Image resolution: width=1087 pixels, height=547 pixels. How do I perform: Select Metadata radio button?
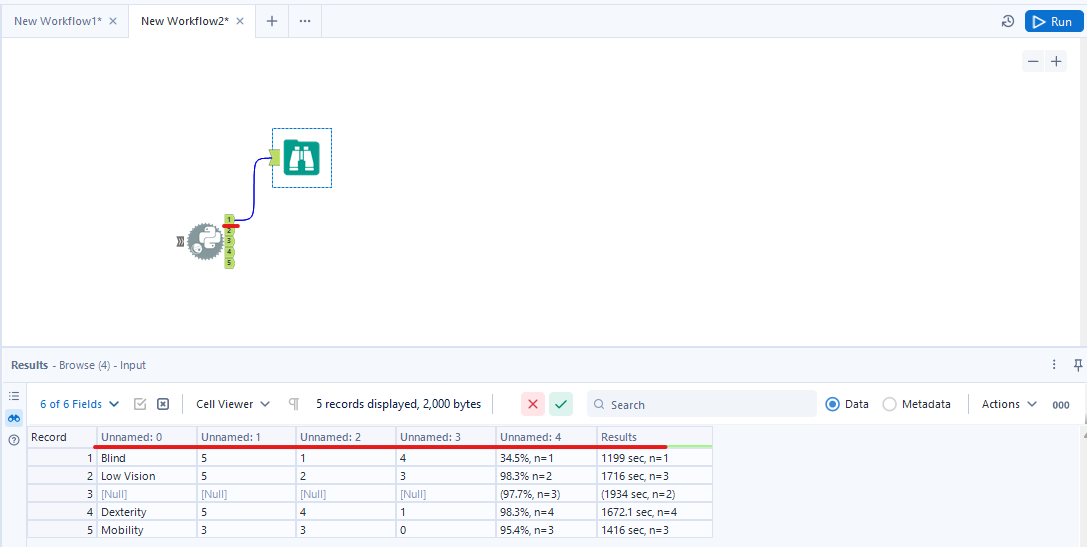[889, 404]
